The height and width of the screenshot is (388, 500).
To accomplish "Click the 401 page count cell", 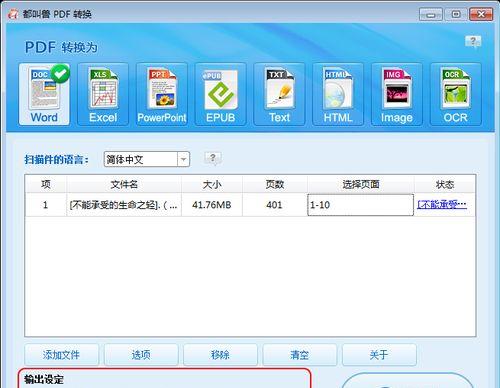I will tap(274, 205).
